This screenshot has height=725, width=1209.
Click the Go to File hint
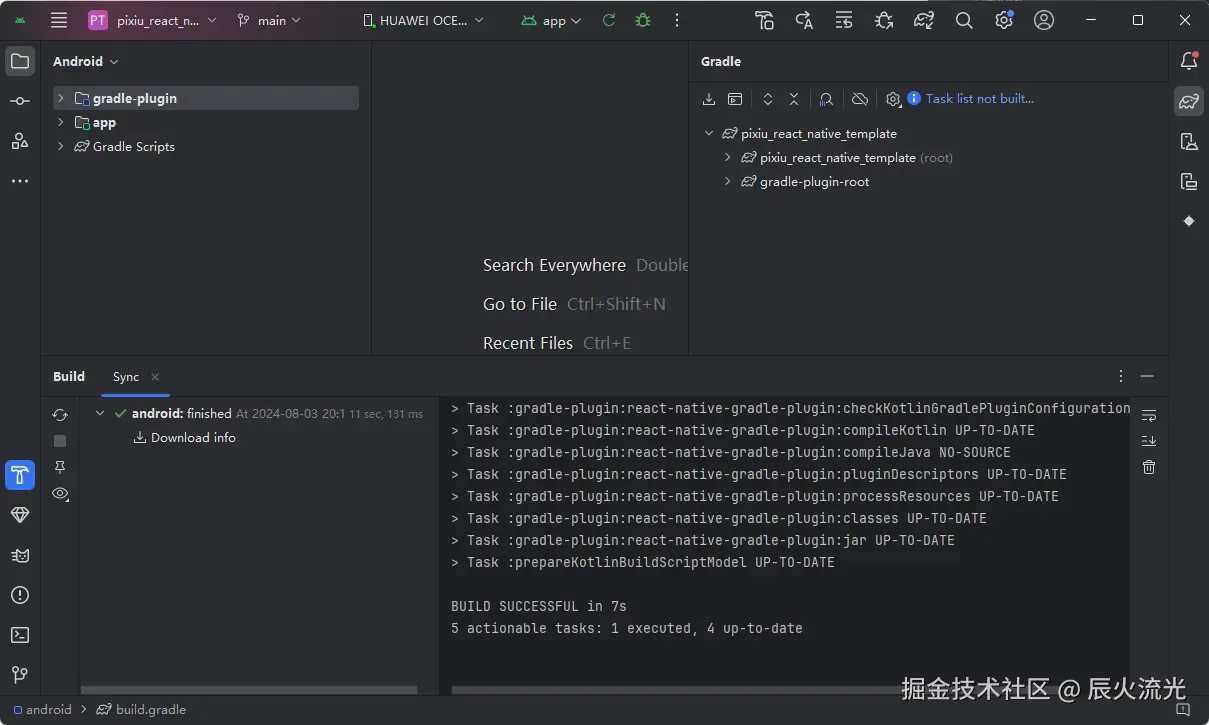520,304
